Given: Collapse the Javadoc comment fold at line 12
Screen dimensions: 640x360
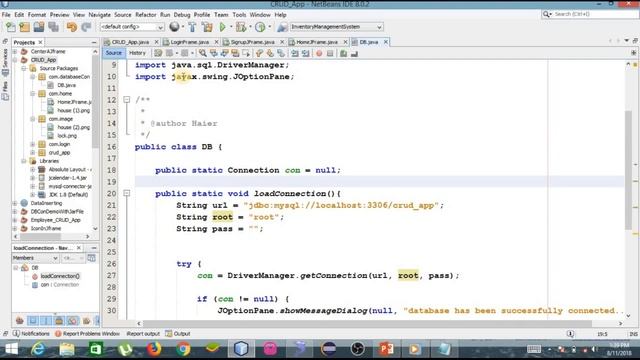Looking at the screenshot, I should coord(127,100).
